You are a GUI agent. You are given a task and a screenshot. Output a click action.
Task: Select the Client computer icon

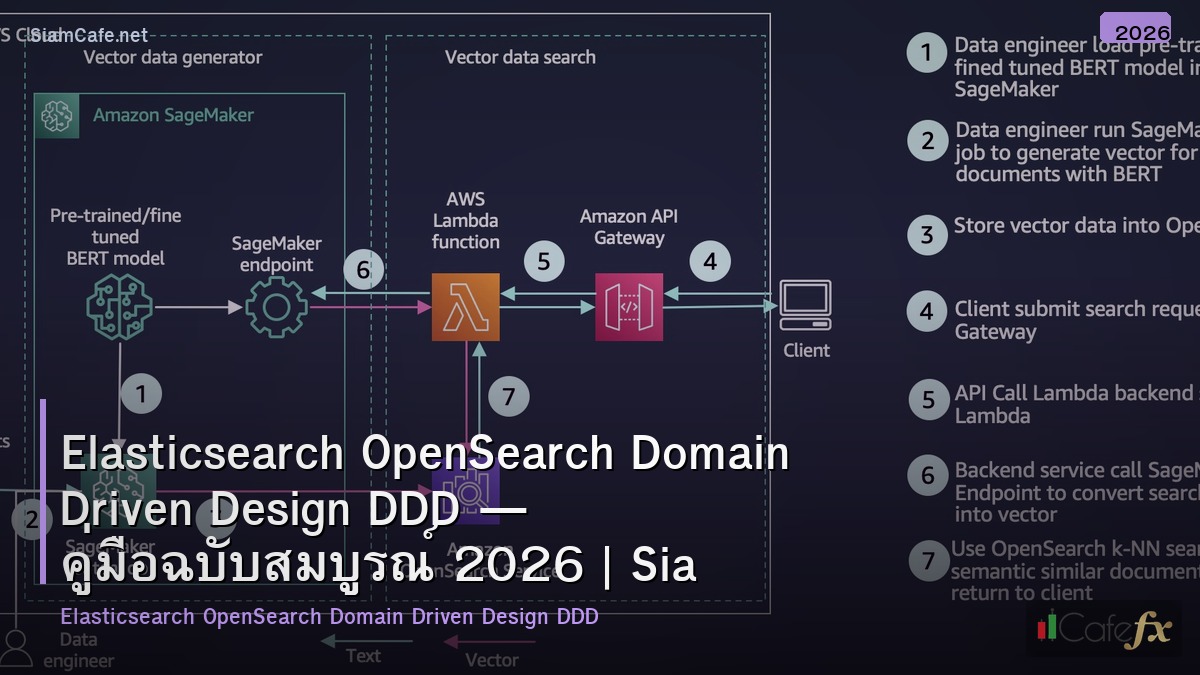coord(806,305)
